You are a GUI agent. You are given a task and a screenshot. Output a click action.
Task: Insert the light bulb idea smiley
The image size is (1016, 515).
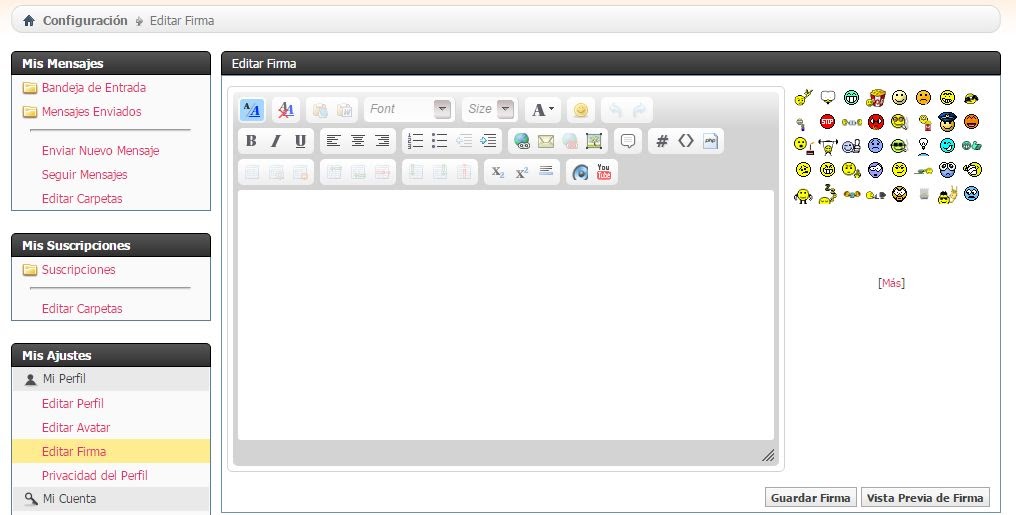[923, 146]
